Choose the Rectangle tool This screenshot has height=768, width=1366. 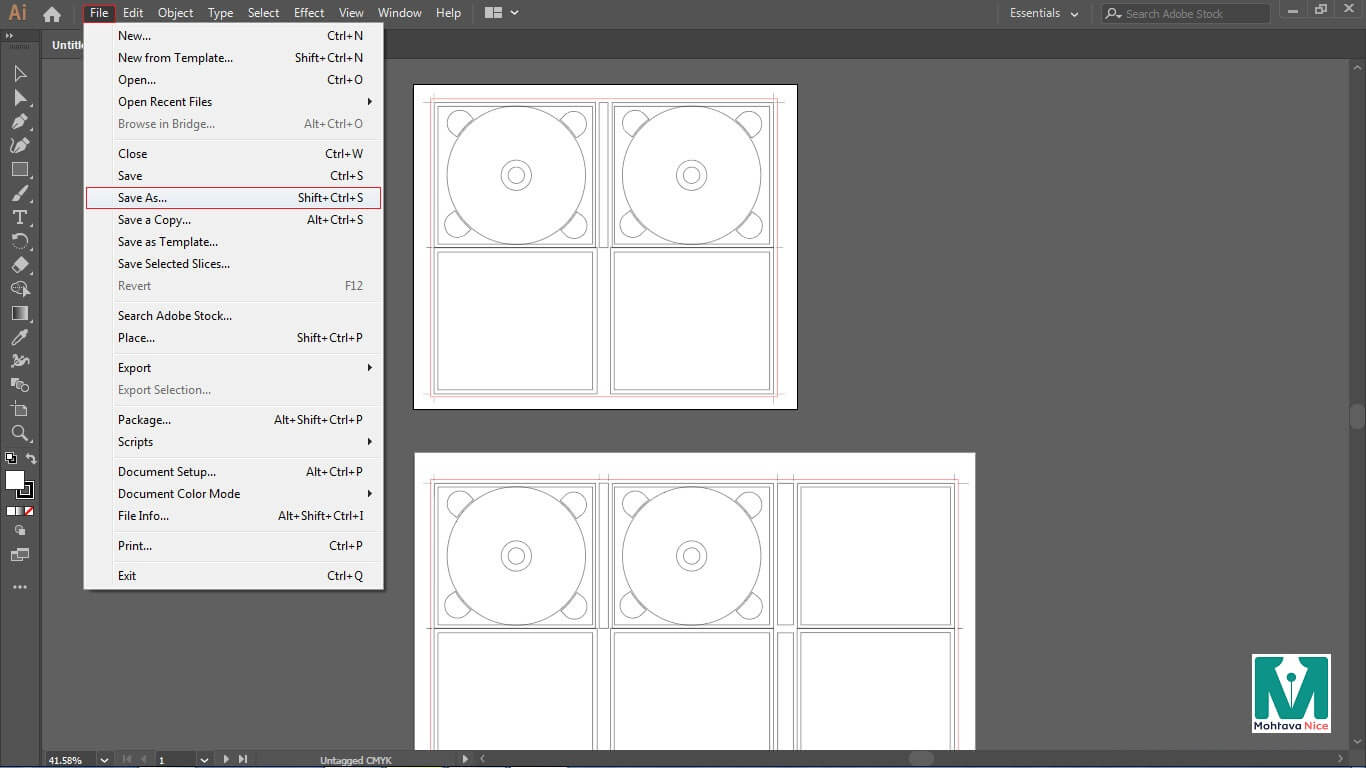pyautogui.click(x=19, y=169)
